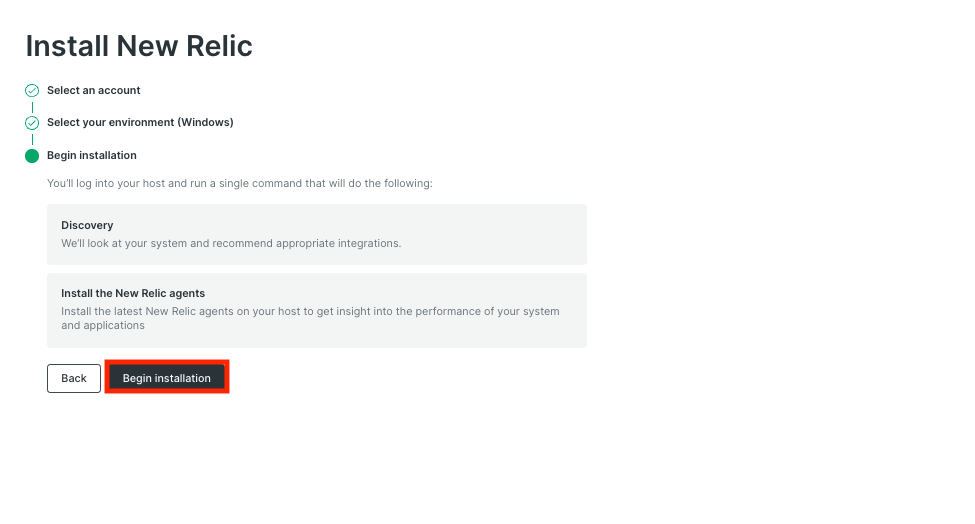Click the checkmark icon beside Select an account
The width and height of the screenshot is (975, 524).
coord(32,90)
